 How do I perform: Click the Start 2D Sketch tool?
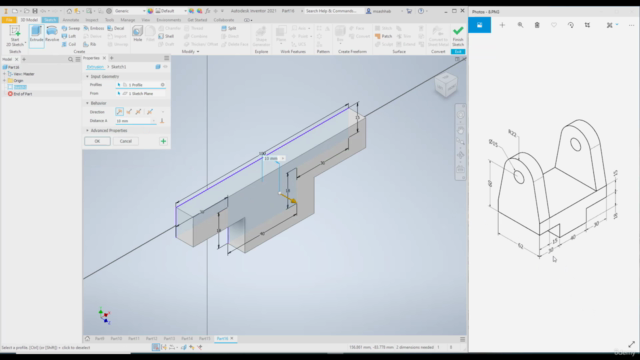point(15,36)
